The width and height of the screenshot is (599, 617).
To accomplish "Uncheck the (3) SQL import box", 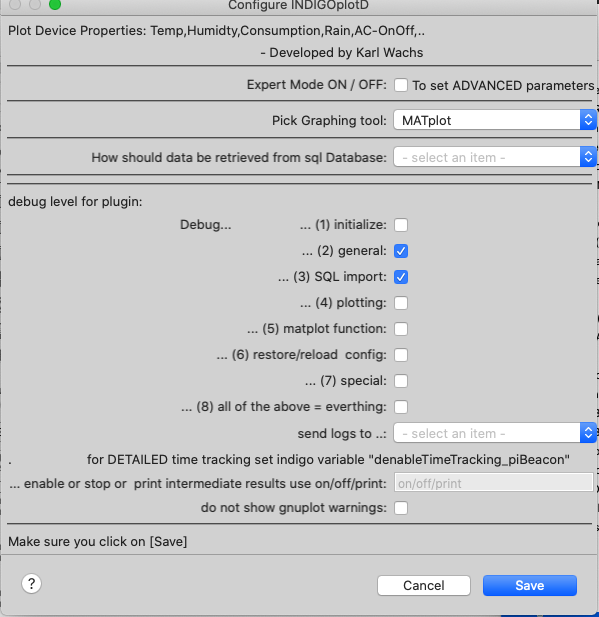I will (401, 277).
